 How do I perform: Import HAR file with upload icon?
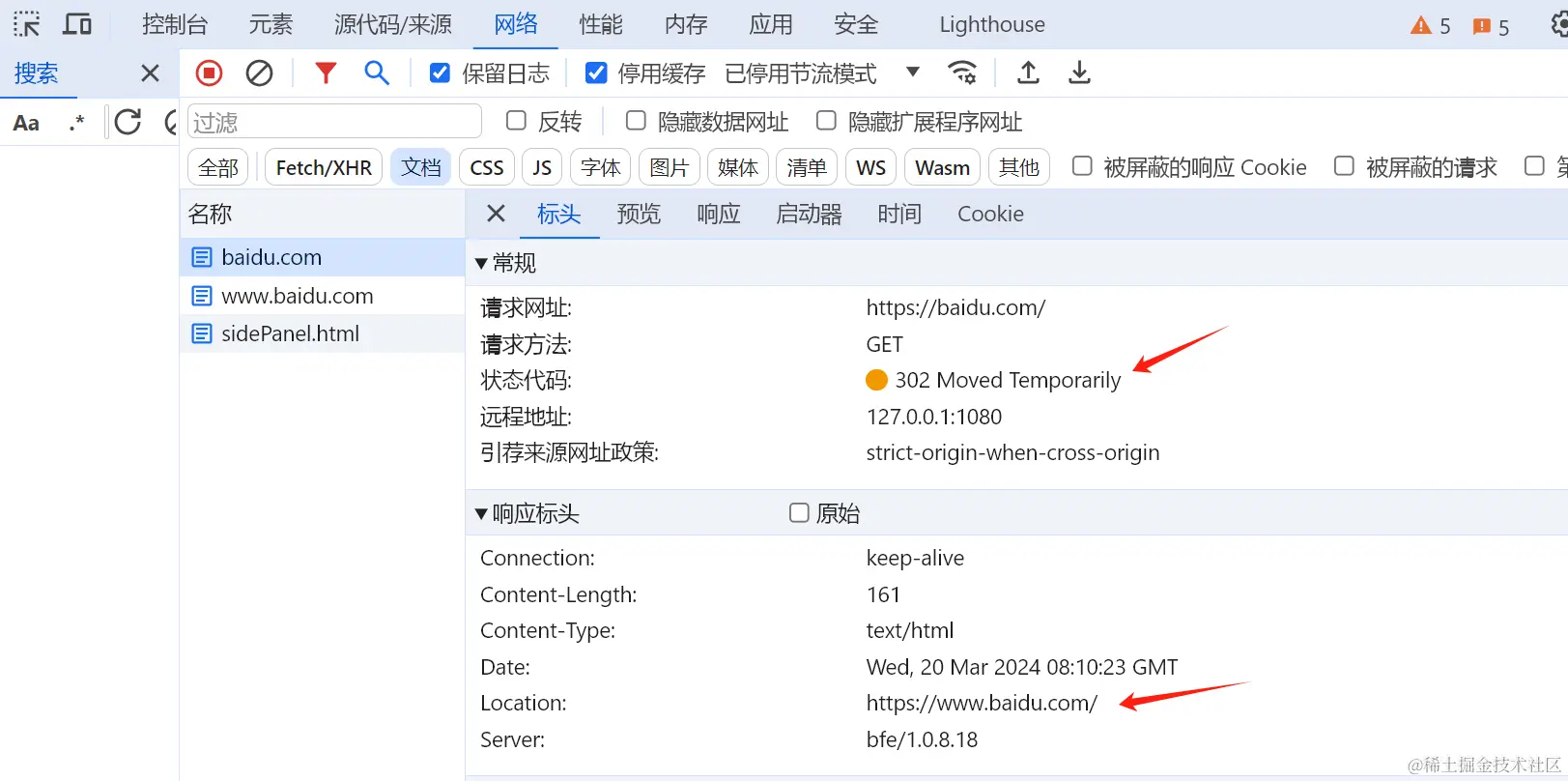1029,72
